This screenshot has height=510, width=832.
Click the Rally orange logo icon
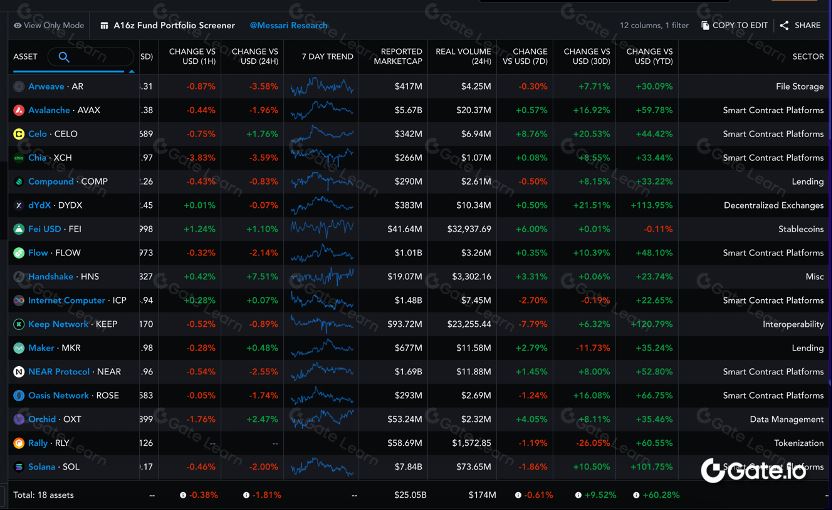click(x=19, y=443)
